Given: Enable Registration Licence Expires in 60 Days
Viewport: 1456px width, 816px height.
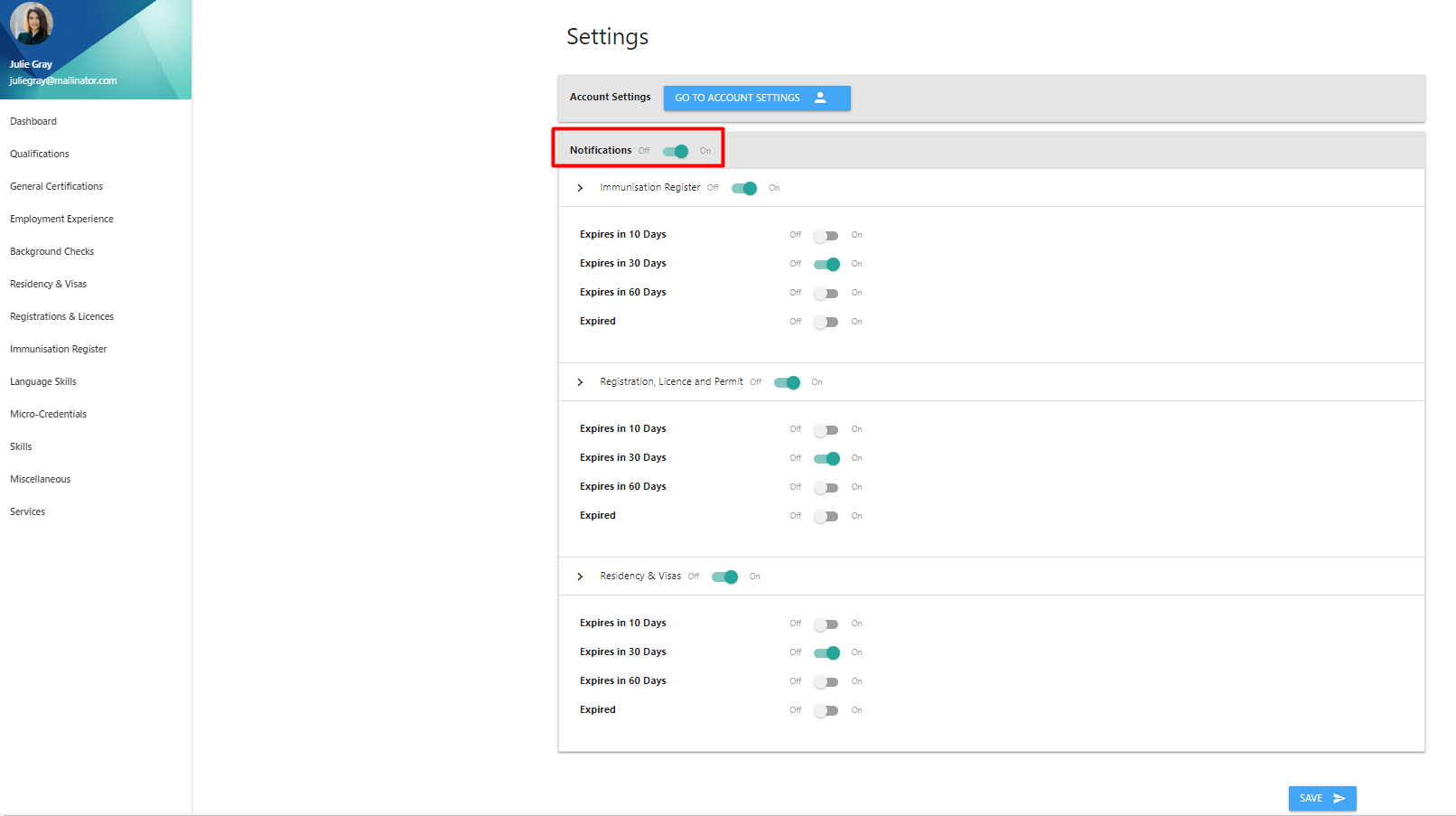Looking at the screenshot, I should click(826, 487).
